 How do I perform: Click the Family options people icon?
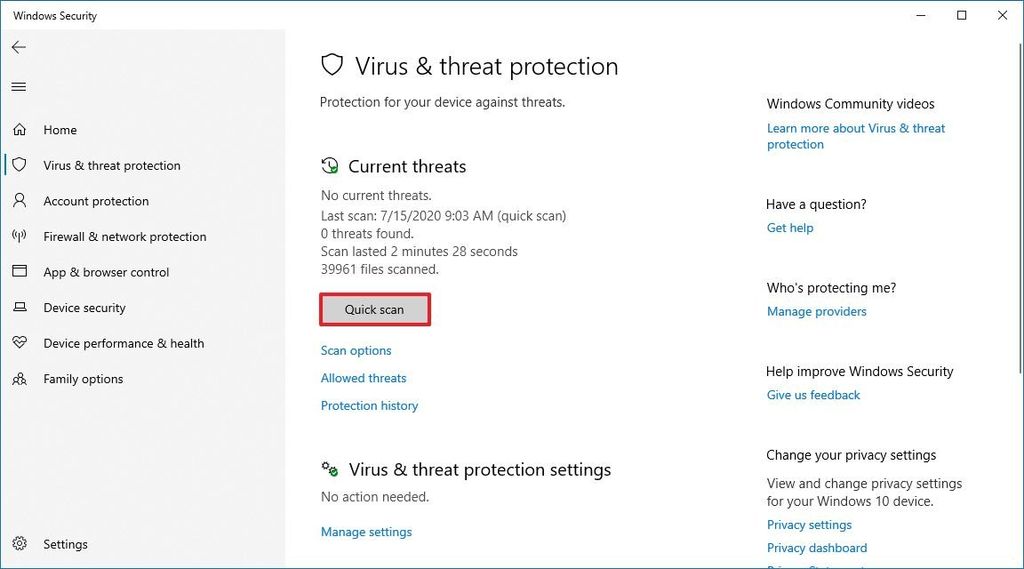point(20,378)
